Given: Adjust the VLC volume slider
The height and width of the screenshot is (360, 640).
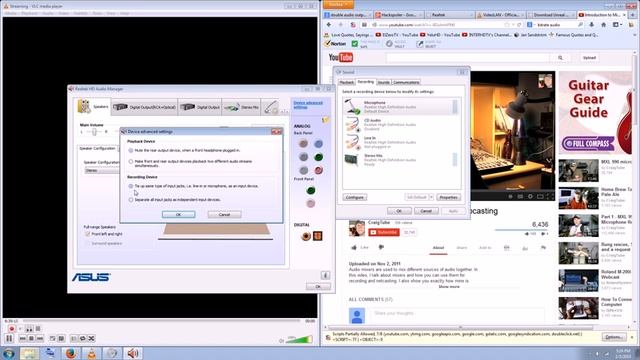Looking at the screenshot, I should [x=299, y=339].
